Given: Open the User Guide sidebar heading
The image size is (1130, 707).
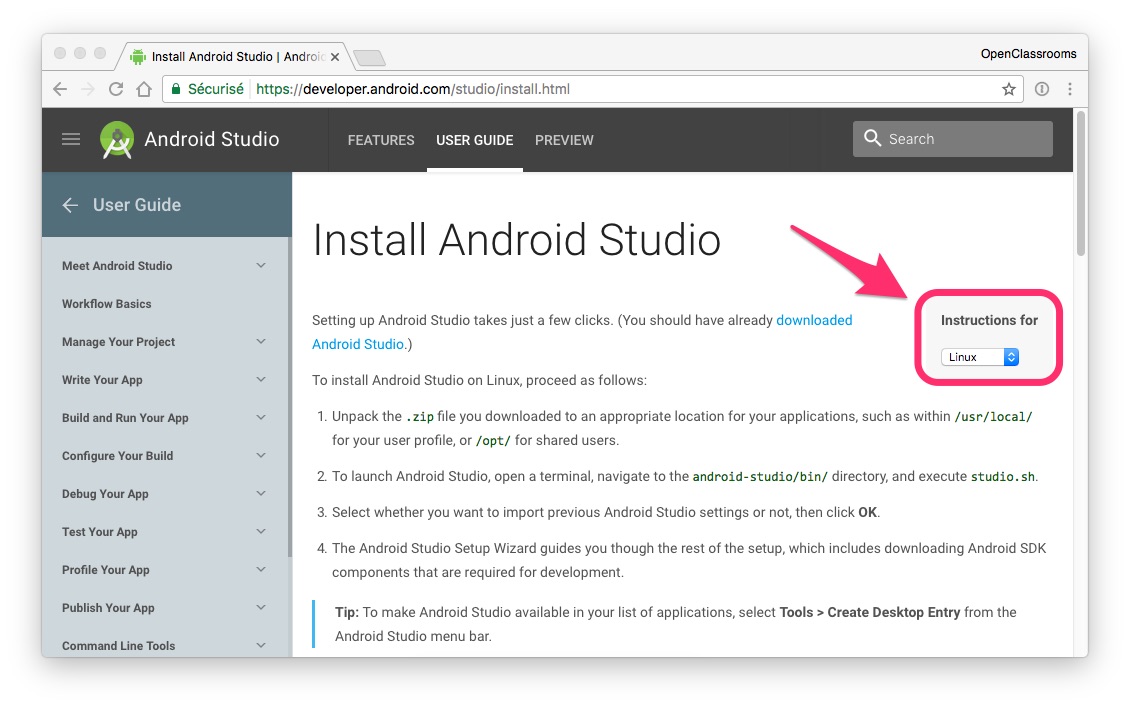Looking at the screenshot, I should click(x=137, y=205).
